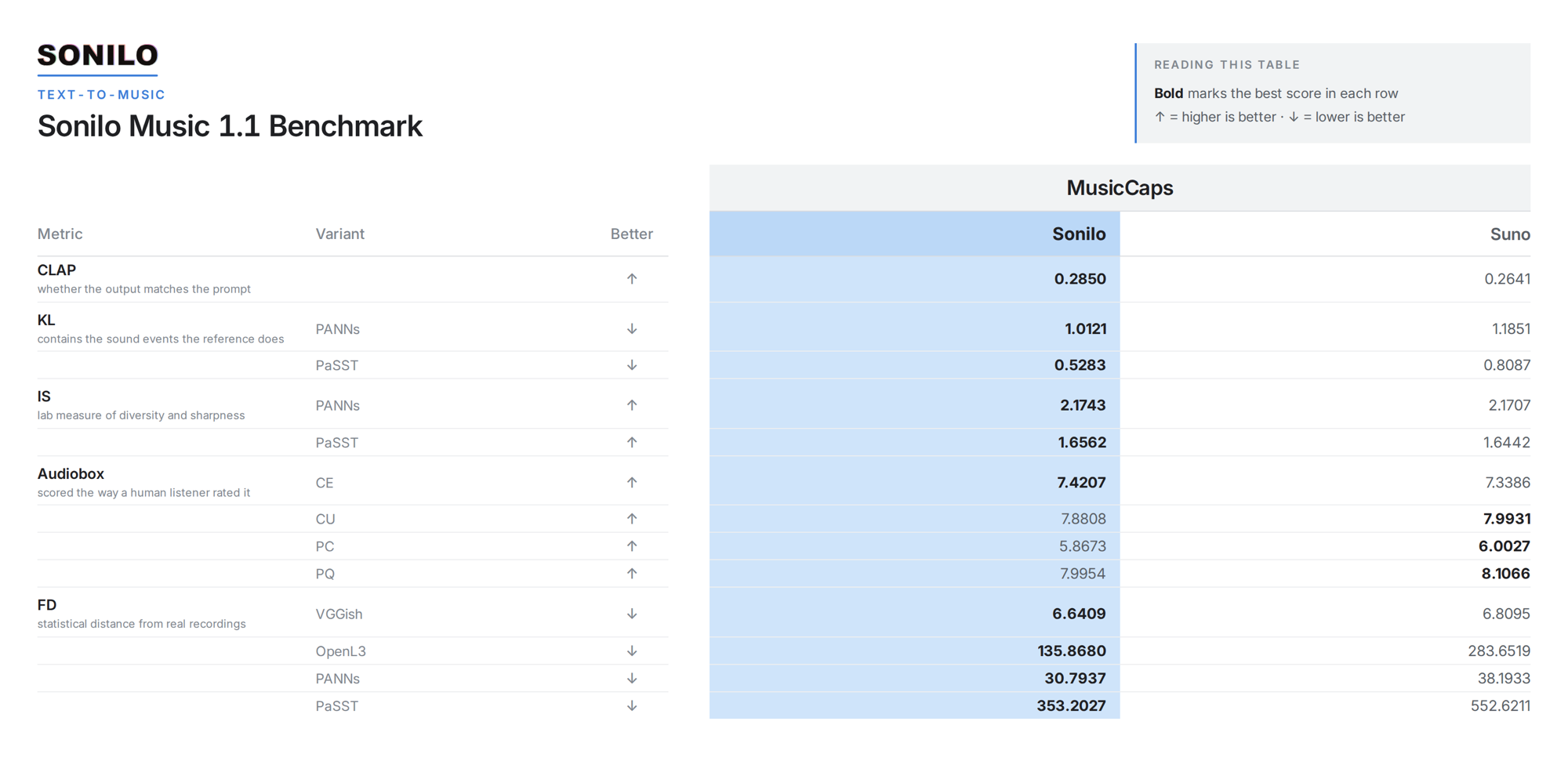Click the TEXT-TO-MUSIC label

[x=101, y=95]
